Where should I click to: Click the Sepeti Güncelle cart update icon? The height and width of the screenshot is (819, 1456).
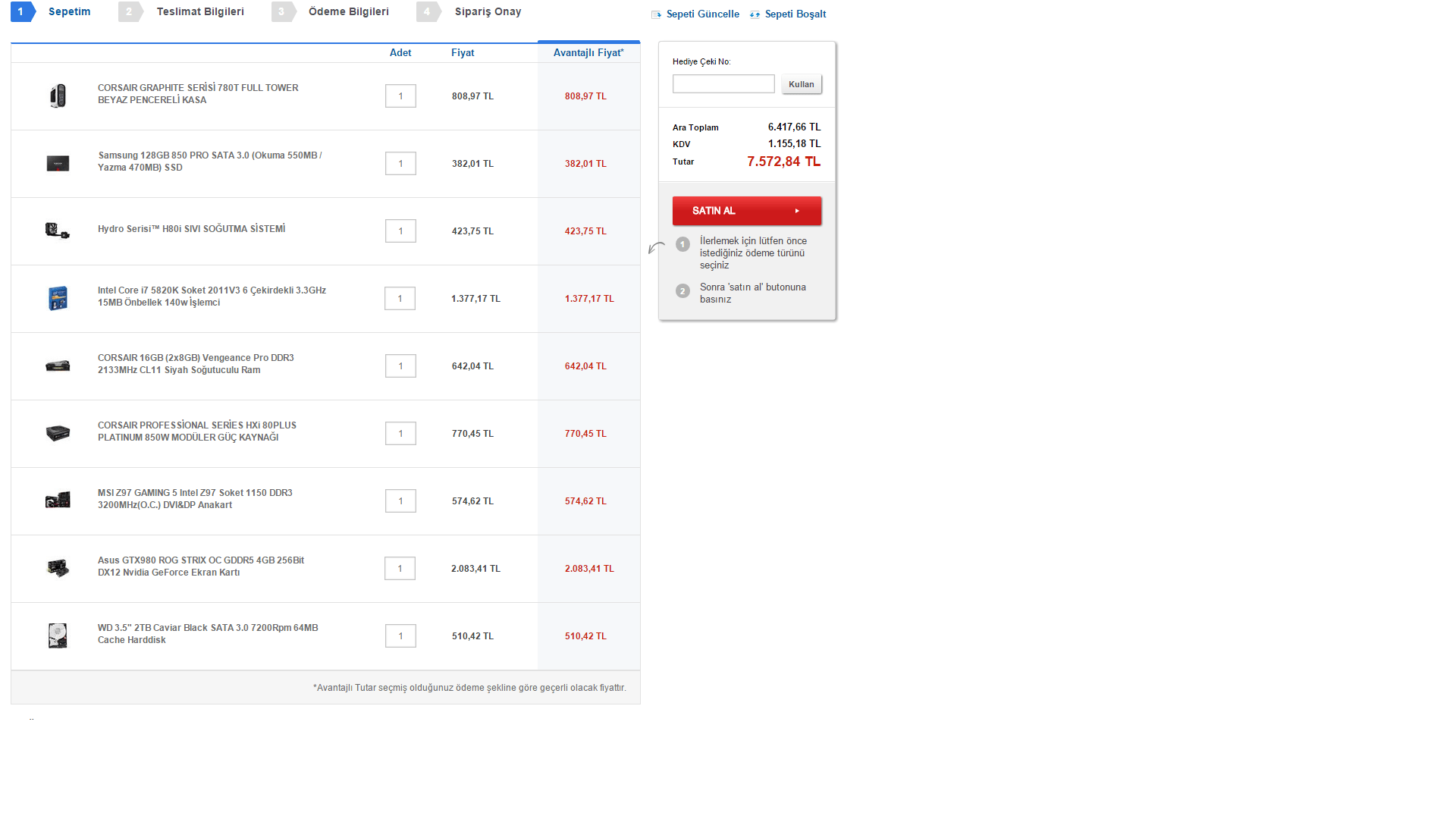click(657, 14)
